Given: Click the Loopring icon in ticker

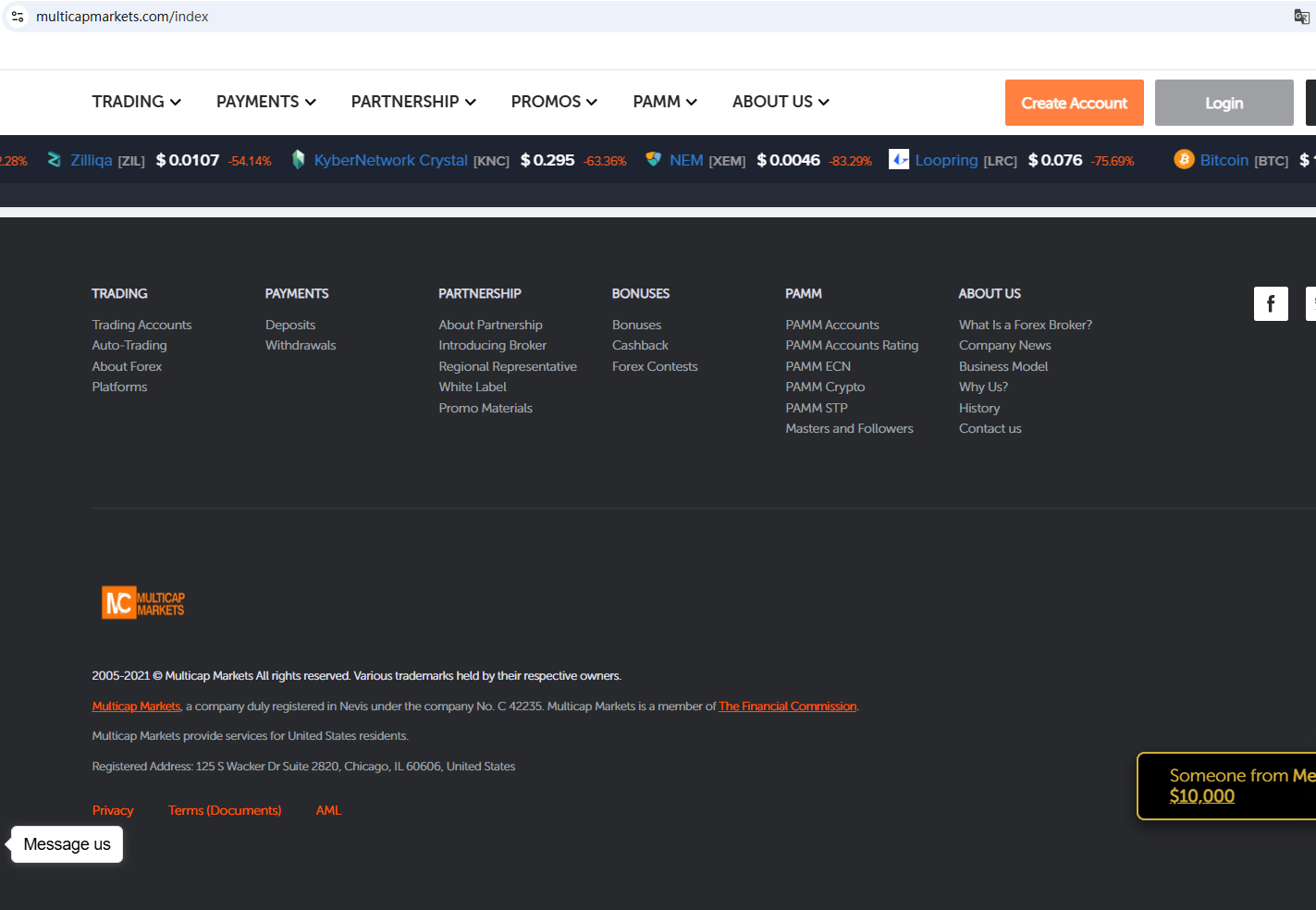Looking at the screenshot, I should 899,160.
